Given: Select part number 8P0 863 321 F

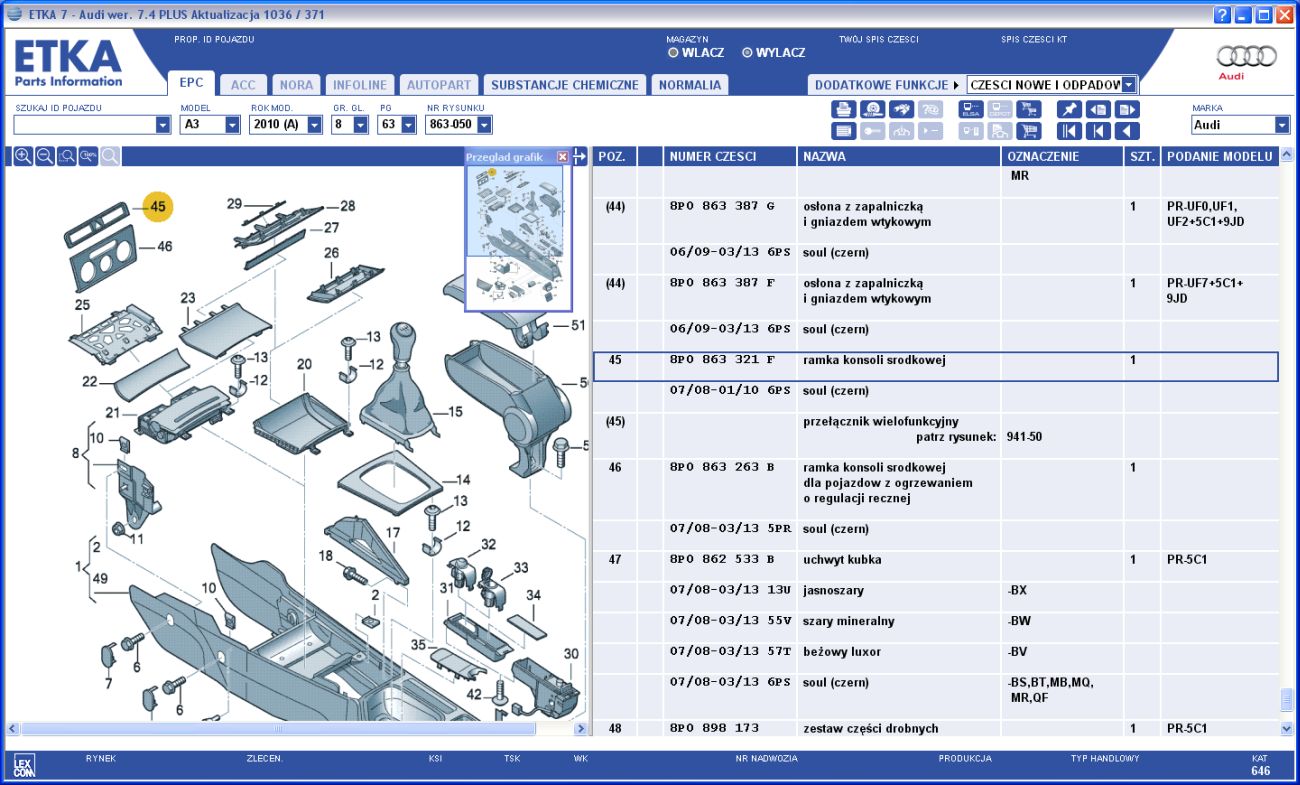Looking at the screenshot, I should tap(722, 360).
